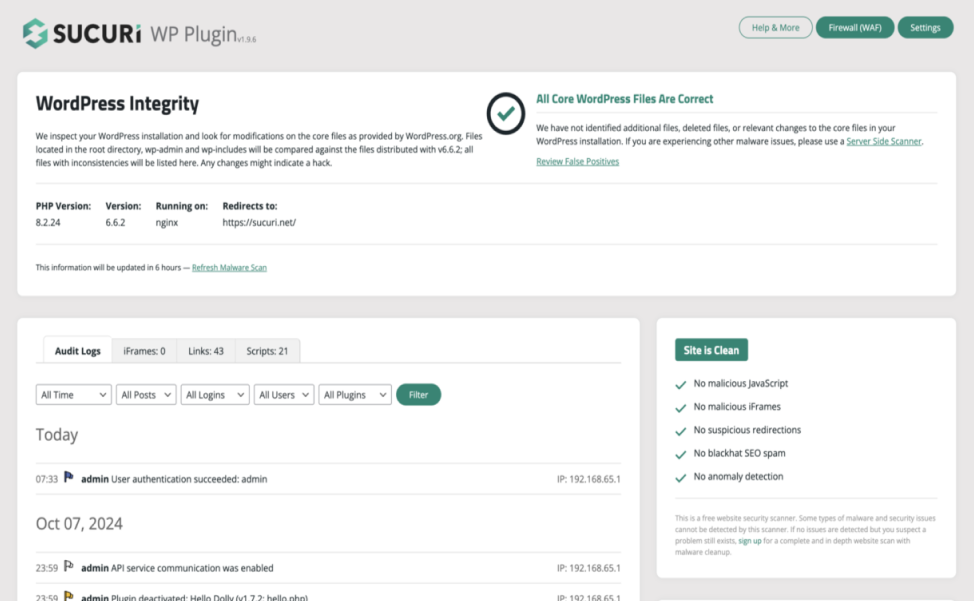974x601 pixels.
Task: Click the User authentication succeeded: admin entry
Action: (x=189, y=479)
